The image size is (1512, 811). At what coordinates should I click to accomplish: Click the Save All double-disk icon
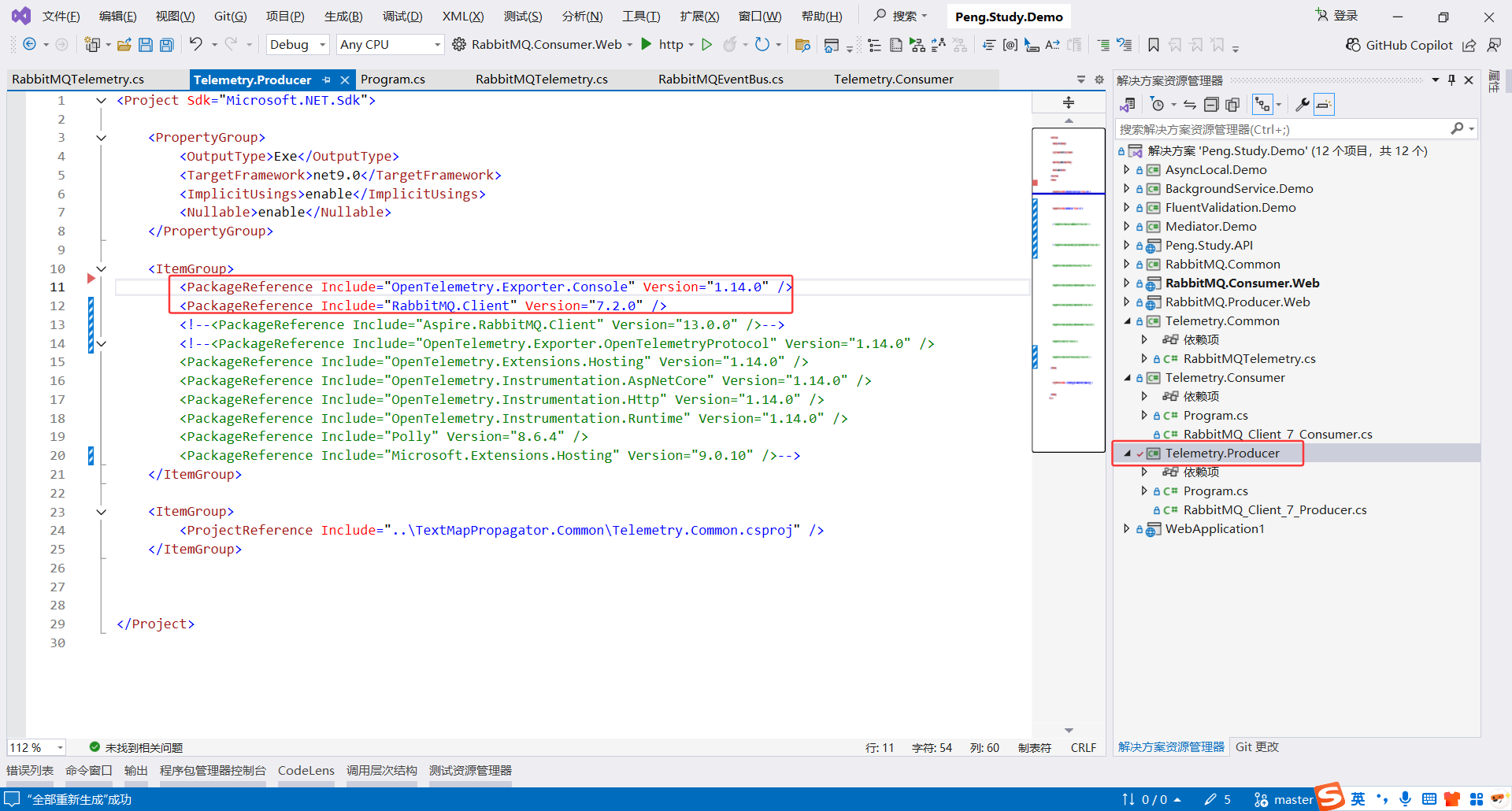tap(167, 45)
